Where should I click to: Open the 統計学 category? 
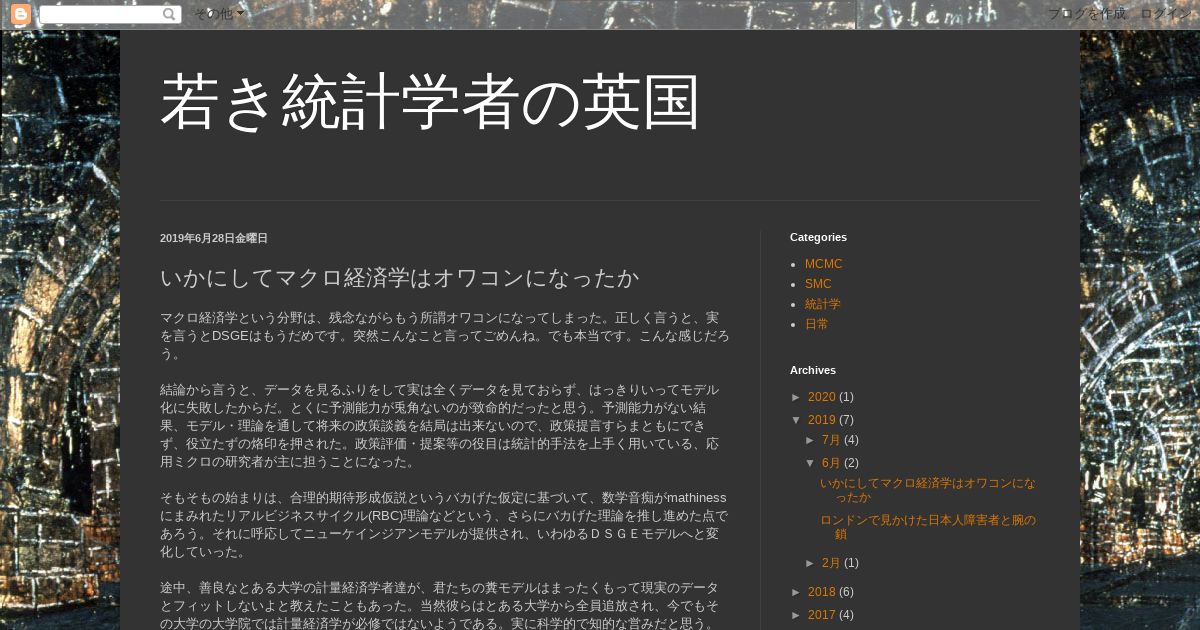coord(823,304)
